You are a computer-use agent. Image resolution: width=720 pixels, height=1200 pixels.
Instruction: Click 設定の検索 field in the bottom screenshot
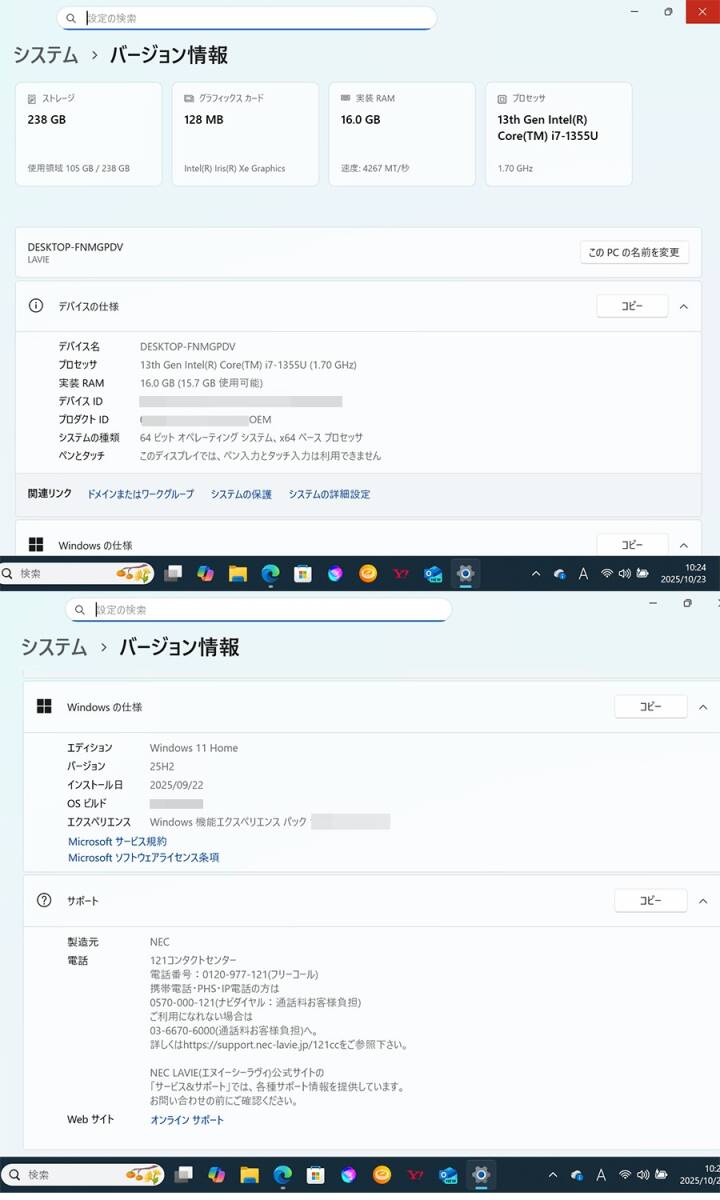point(258,610)
